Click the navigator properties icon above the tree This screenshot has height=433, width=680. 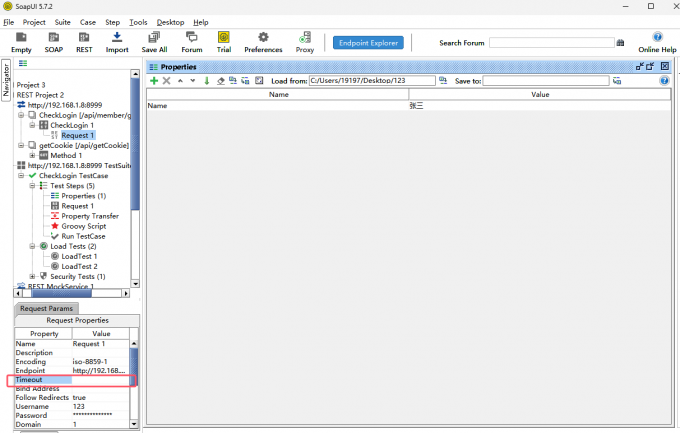coord(23,63)
